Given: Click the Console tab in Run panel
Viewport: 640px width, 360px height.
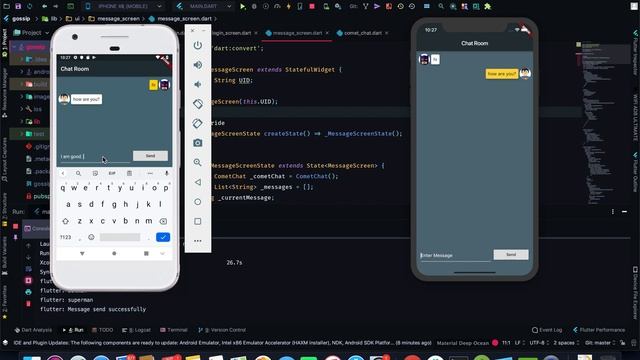Looking at the screenshot, I should 37,229.
